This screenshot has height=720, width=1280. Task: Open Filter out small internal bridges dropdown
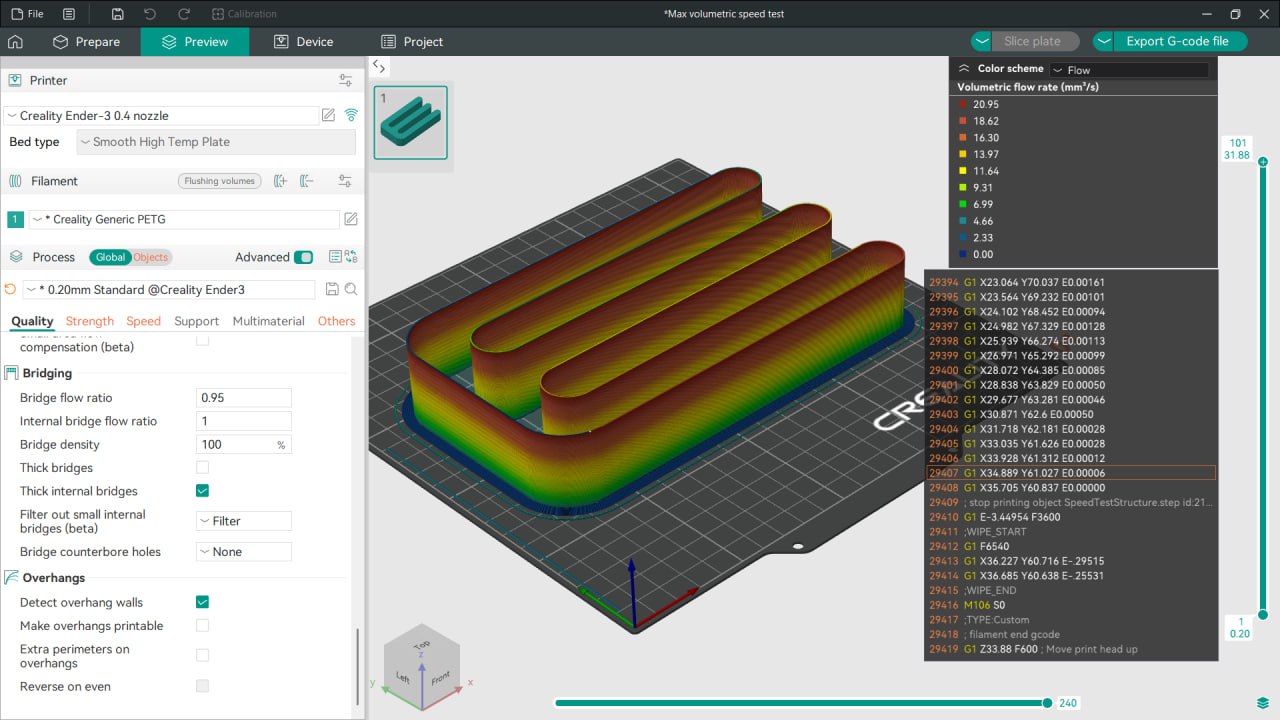click(x=244, y=521)
